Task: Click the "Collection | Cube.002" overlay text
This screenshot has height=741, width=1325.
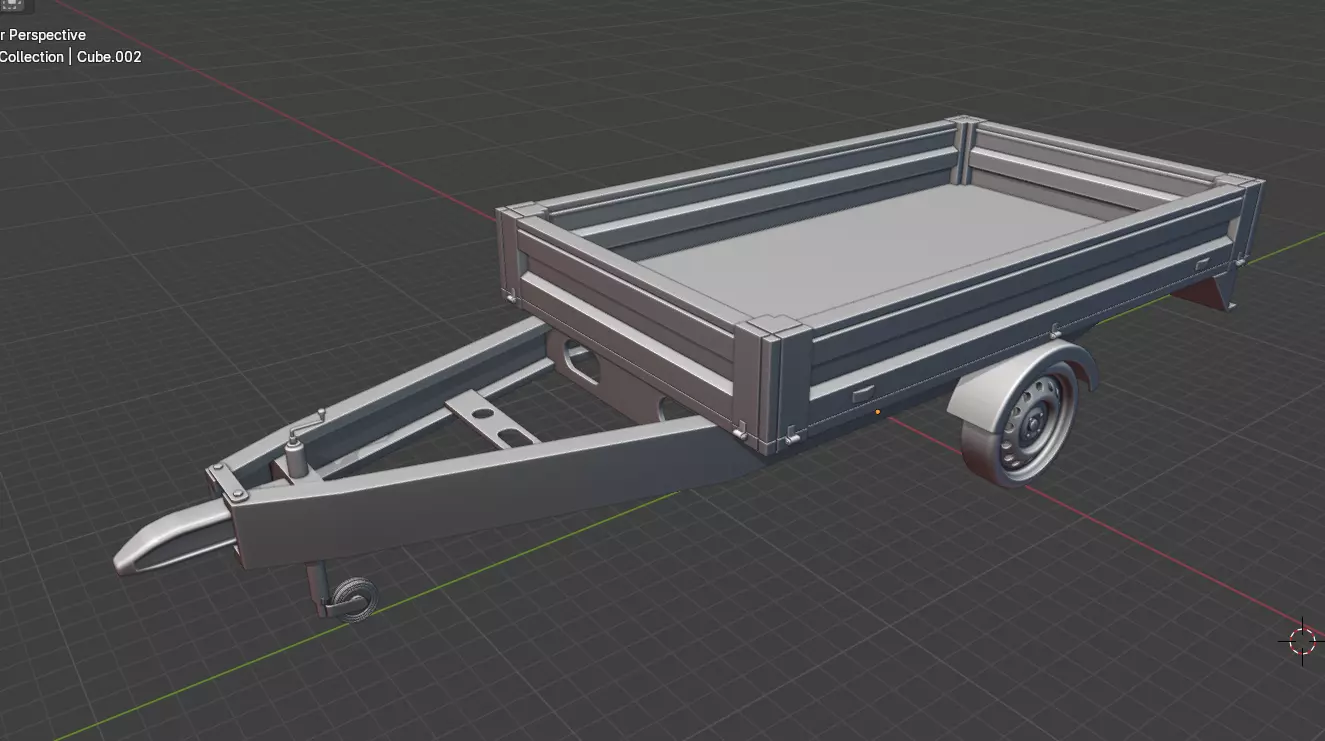Action: tap(70, 57)
